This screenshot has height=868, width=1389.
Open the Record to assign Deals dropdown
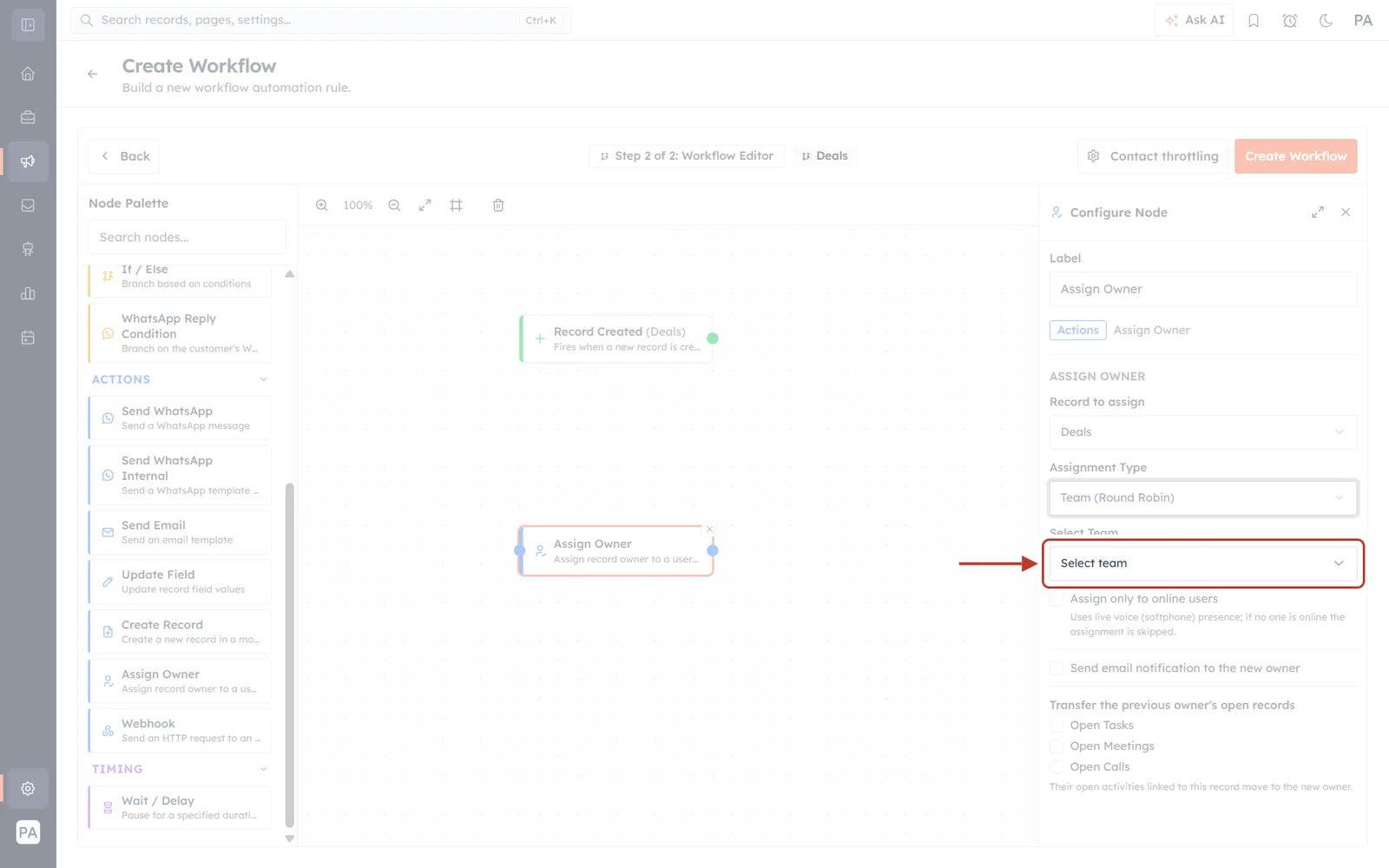(1203, 432)
